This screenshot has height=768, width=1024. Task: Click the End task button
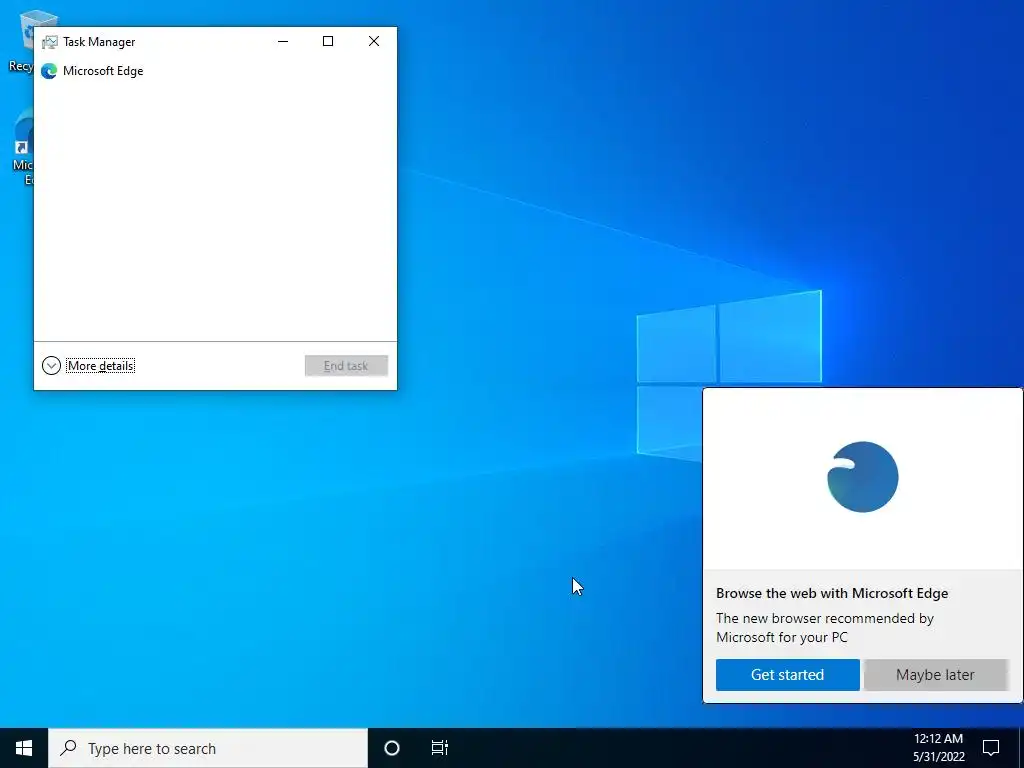point(346,366)
